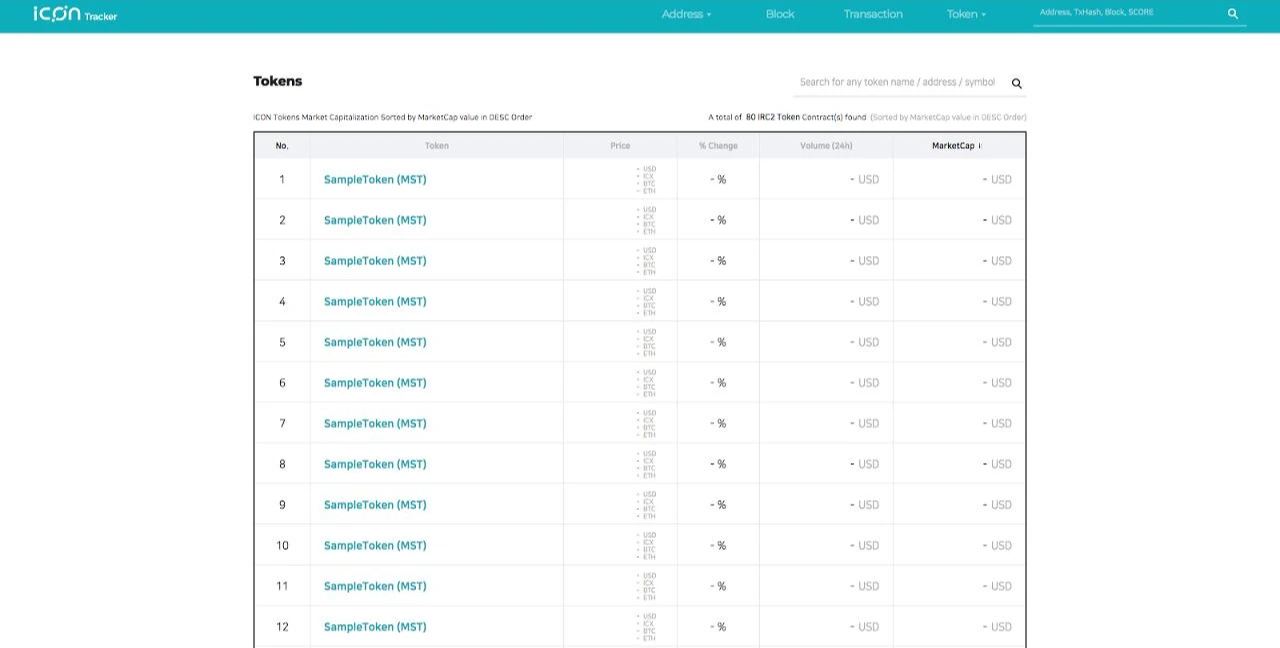1280x648 pixels.
Task: Click the header search magnifier icon
Action: (1233, 14)
